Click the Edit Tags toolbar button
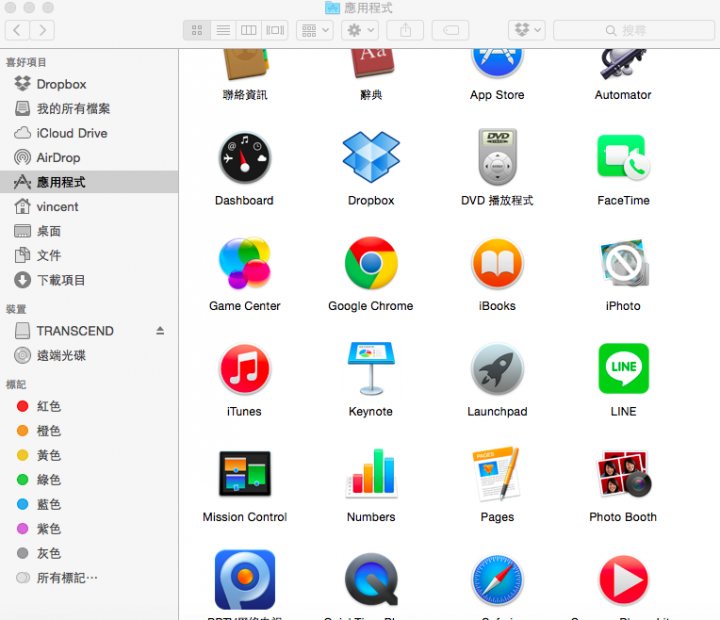 click(x=450, y=30)
